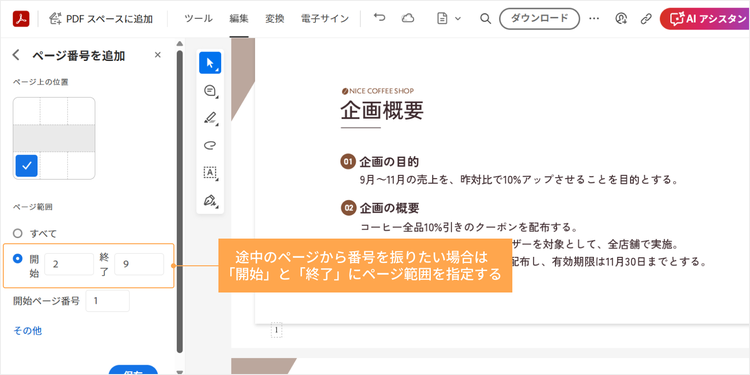Click the Adobe Acrobat logo icon
Viewport: 750px width, 375px height.
click(22, 19)
